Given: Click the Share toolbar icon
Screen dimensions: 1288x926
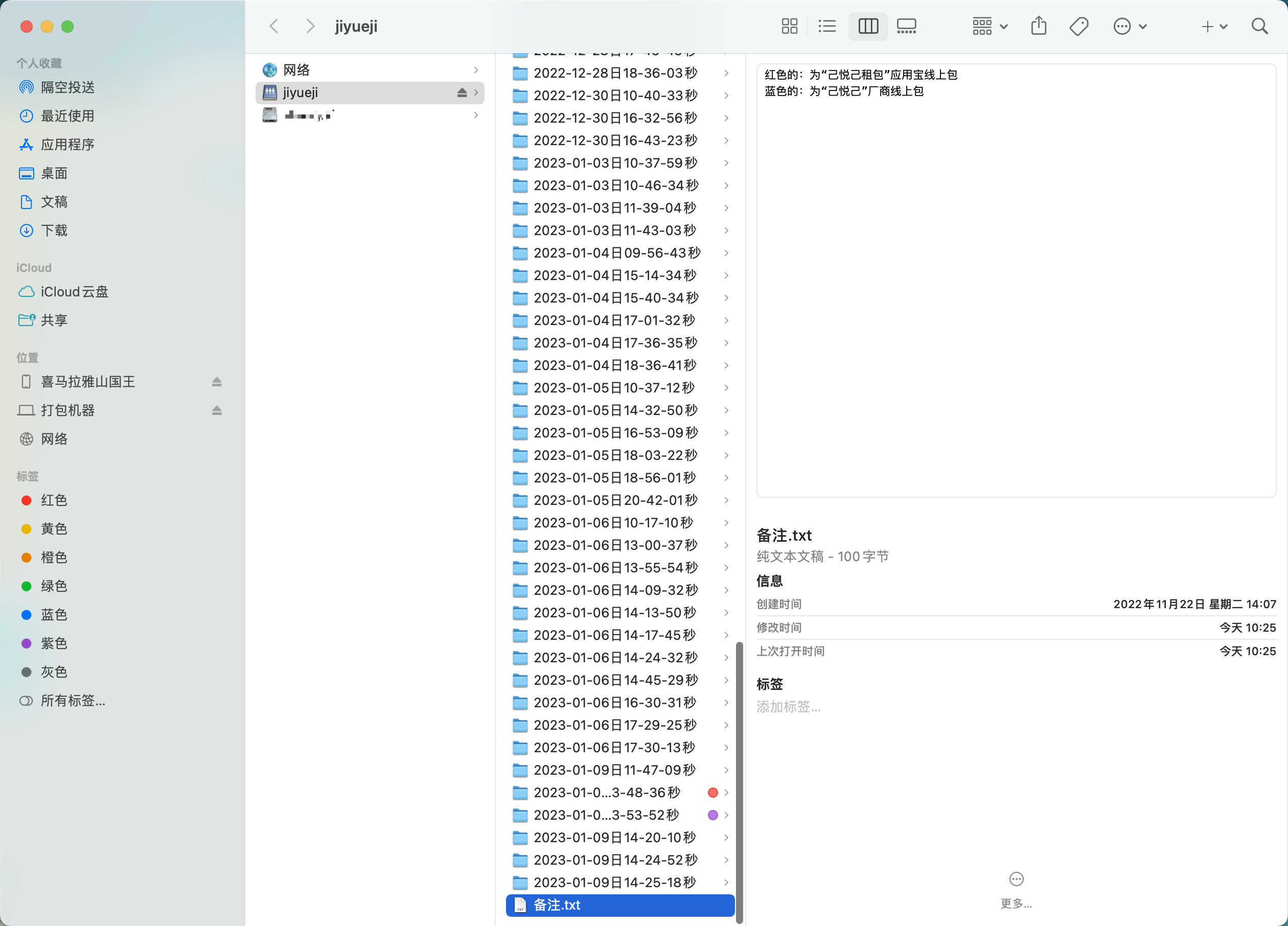Looking at the screenshot, I should [x=1039, y=26].
